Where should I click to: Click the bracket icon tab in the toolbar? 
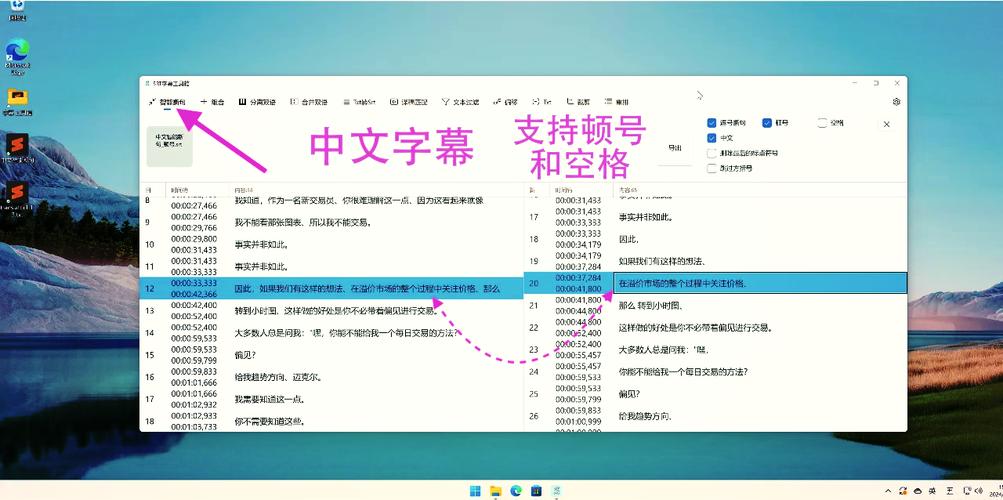point(542,102)
